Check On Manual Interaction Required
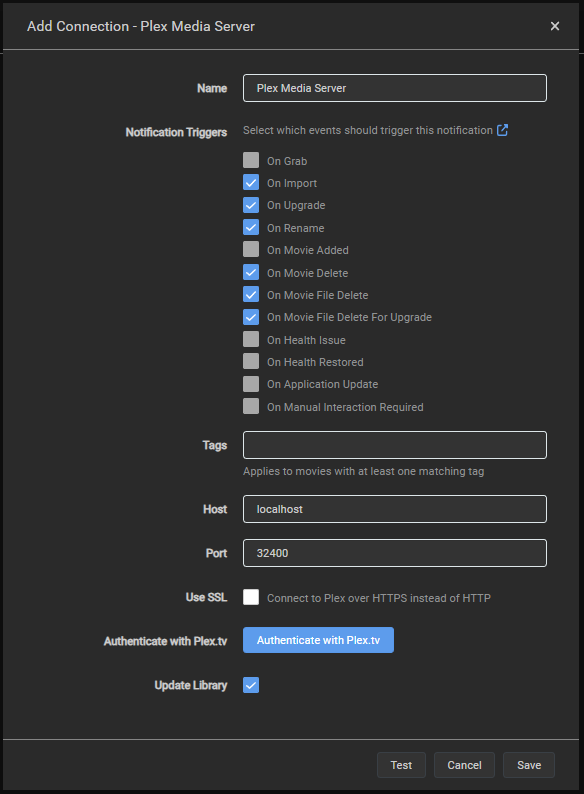The height and width of the screenshot is (794, 584). (x=251, y=406)
